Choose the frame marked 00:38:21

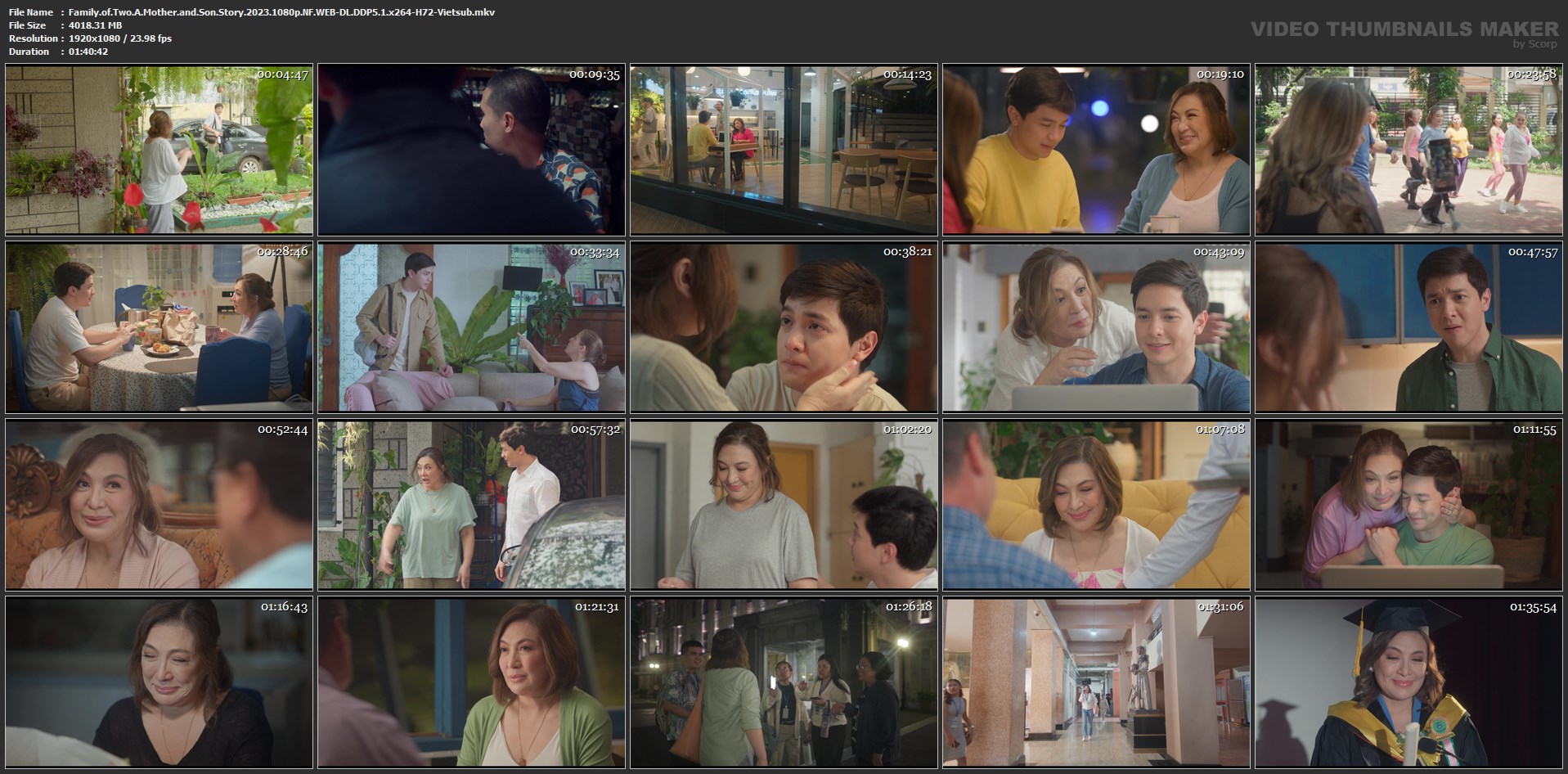(x=784, y=327)
